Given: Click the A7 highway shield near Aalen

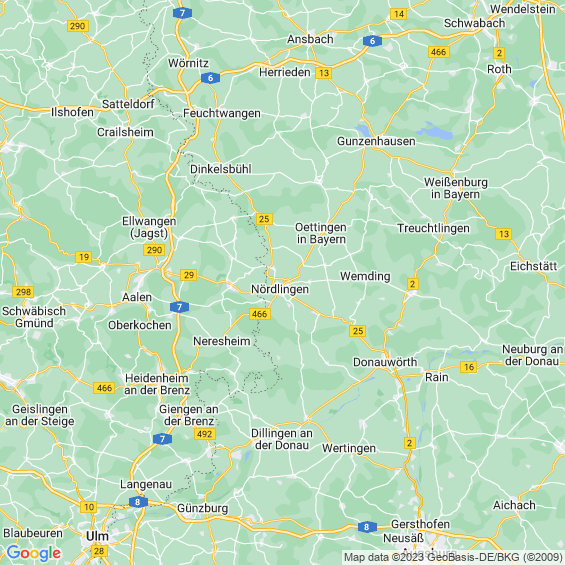Looking at the screenshot, I should click(179, 307).
